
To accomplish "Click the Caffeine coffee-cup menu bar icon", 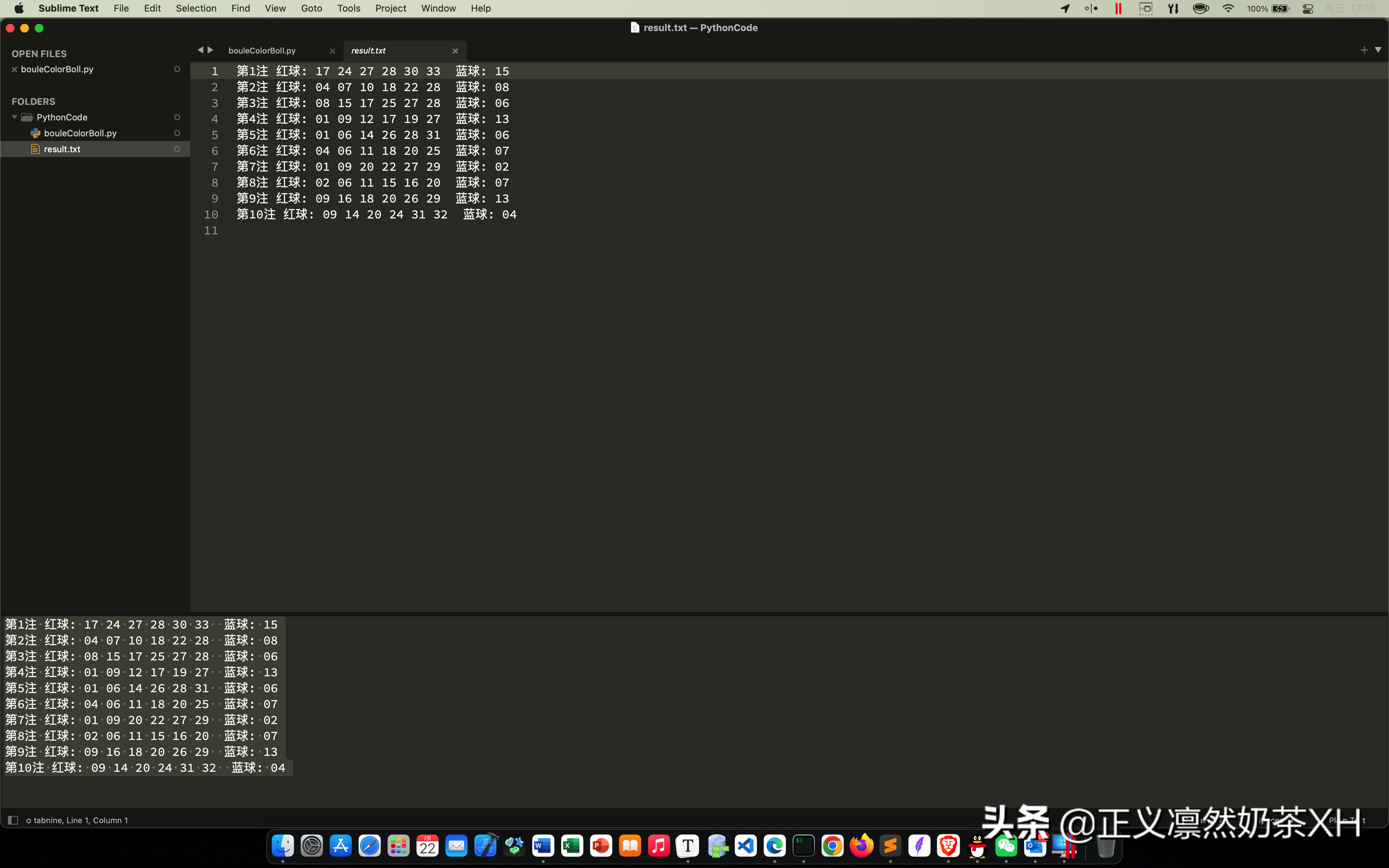I will 1201,9.
